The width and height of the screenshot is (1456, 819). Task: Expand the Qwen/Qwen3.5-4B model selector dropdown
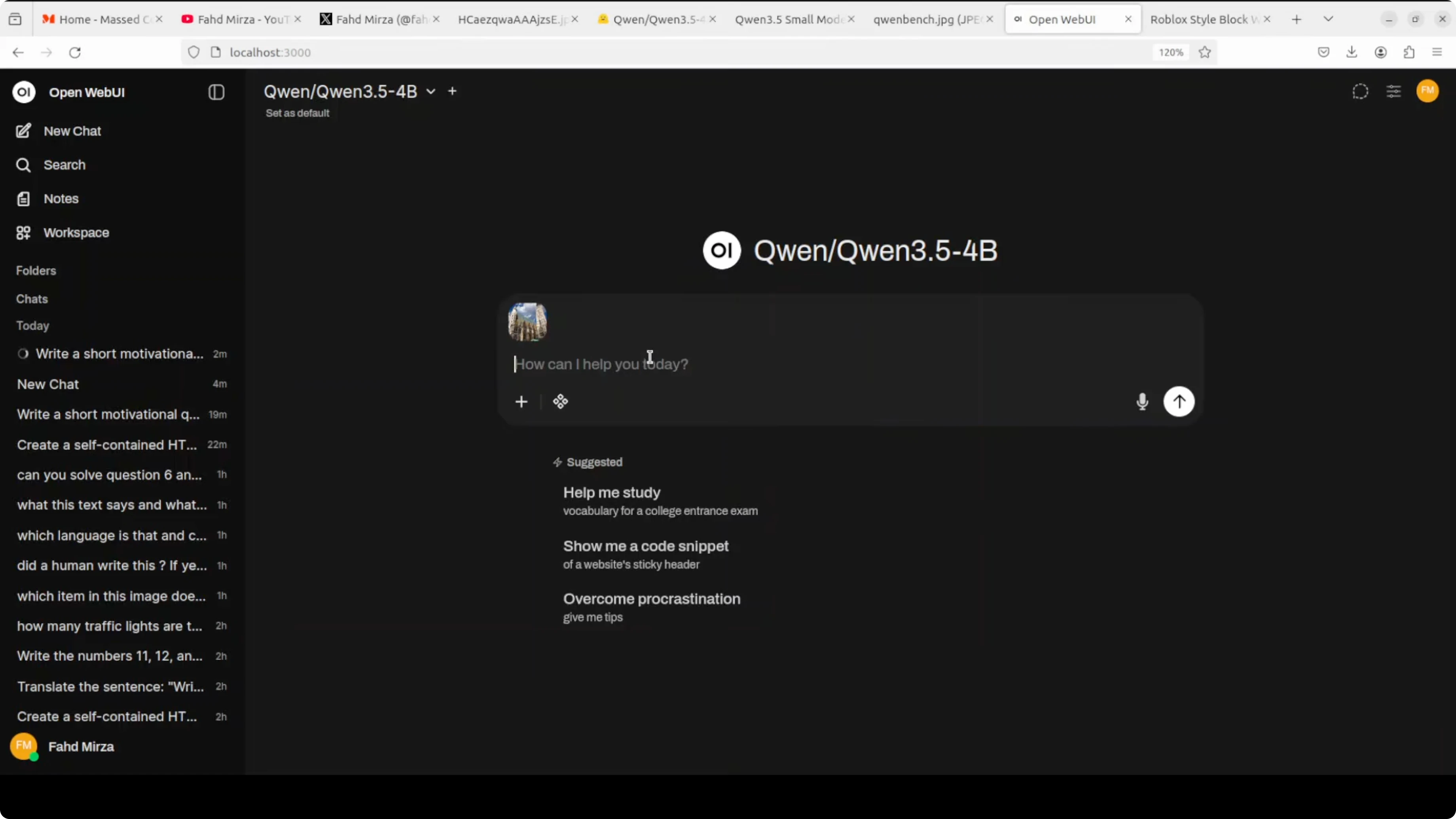pos(431,91)
